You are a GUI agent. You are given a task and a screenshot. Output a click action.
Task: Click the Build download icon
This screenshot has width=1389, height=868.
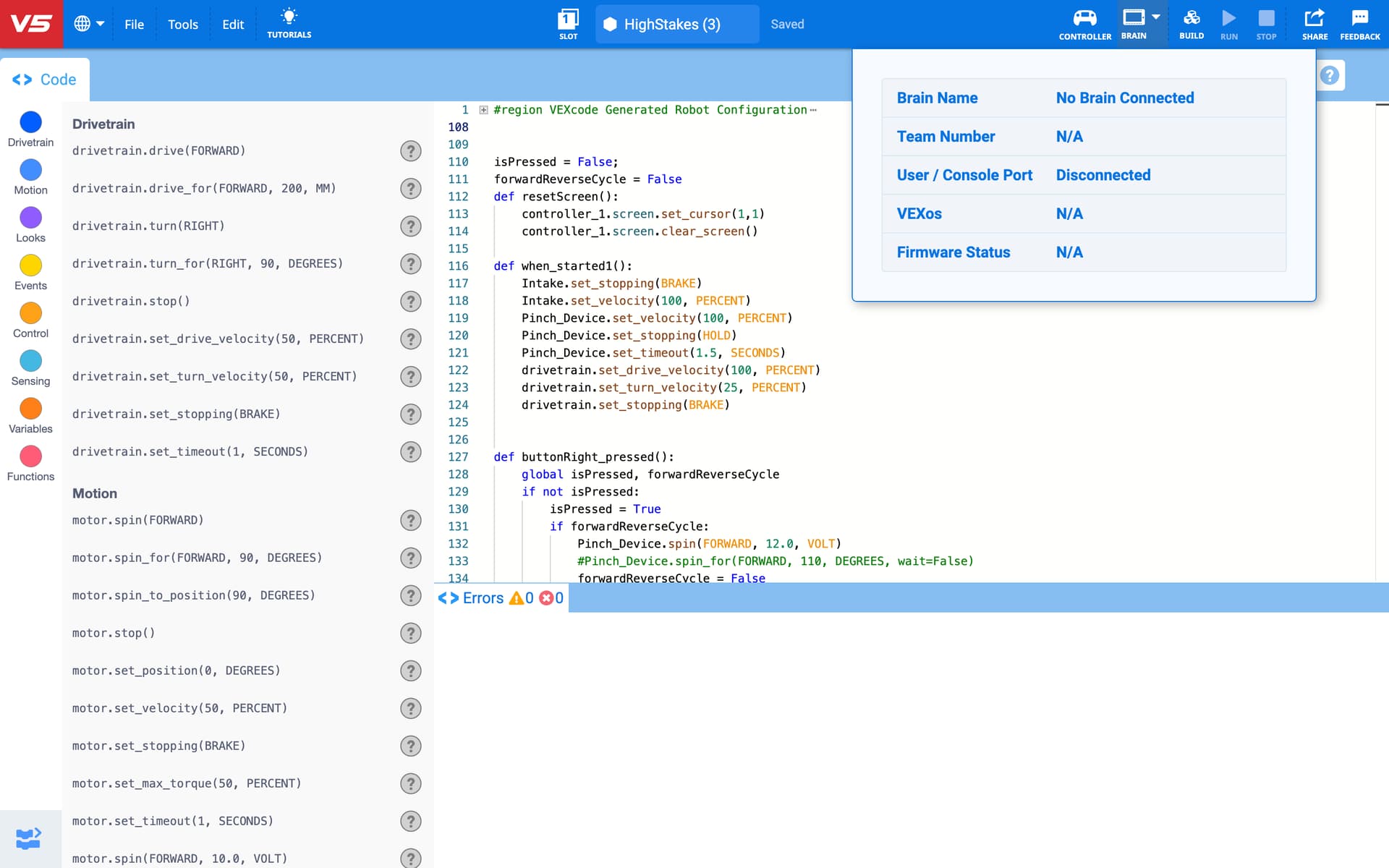tap(1192, 24)
